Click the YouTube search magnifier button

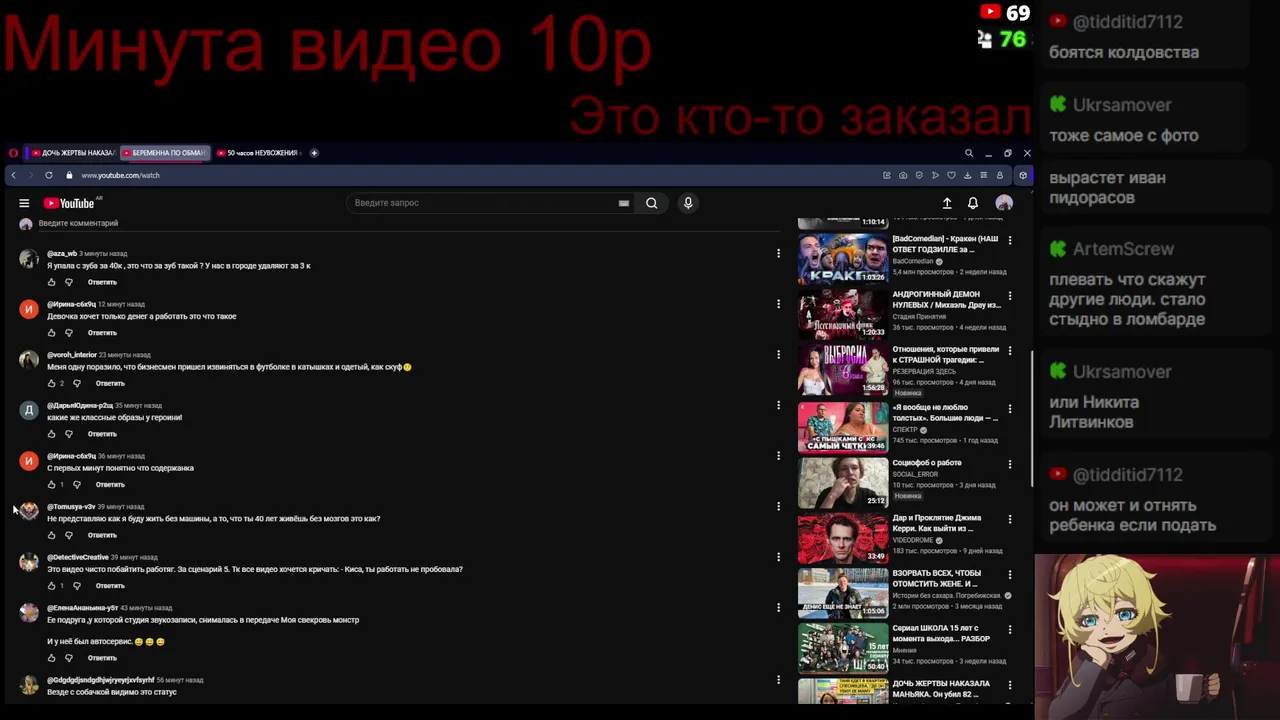[x=651, y=203]
